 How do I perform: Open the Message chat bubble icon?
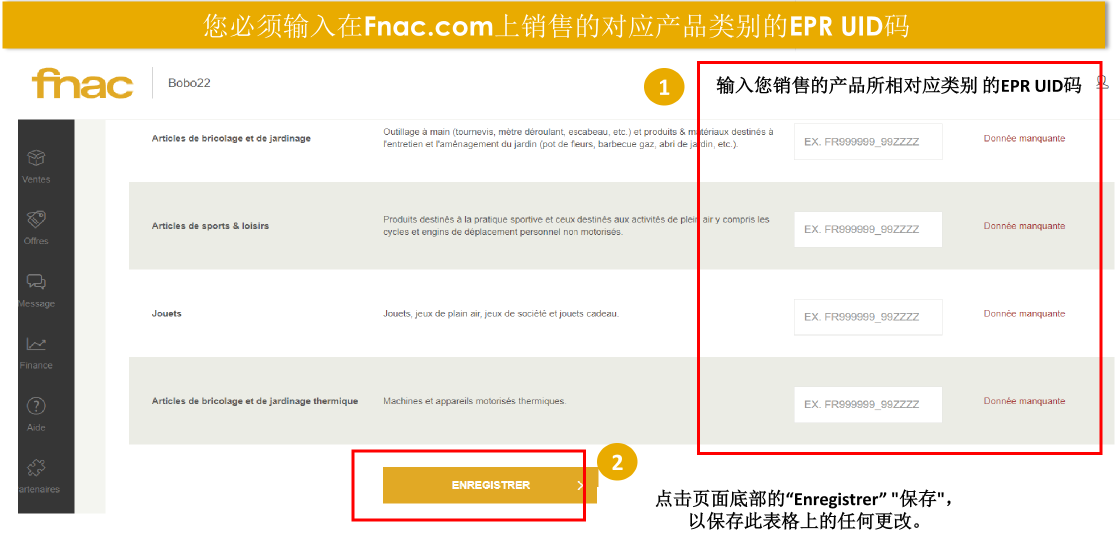pyautogui.click(x=36, y=282)
